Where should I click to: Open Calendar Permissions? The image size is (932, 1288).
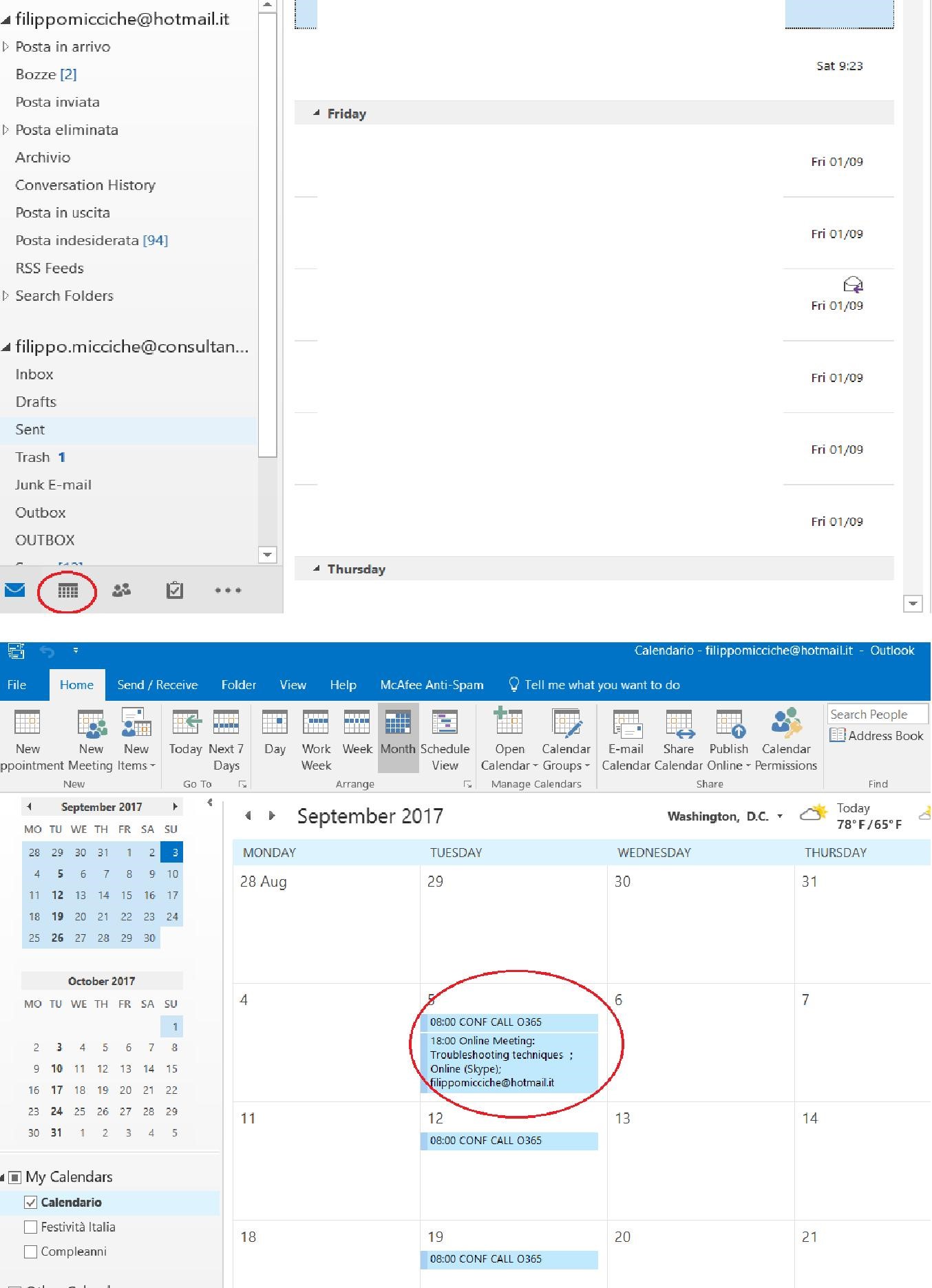click(786, 739)
